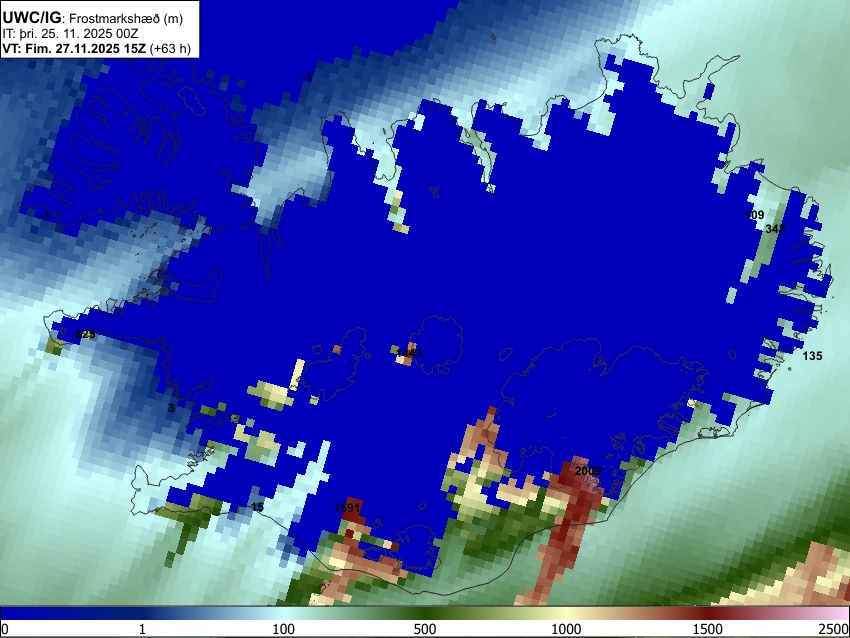Click the 15 value near the southwest coast
The height and width of the screenshot is (638, 850).
[x=257, y=507]
